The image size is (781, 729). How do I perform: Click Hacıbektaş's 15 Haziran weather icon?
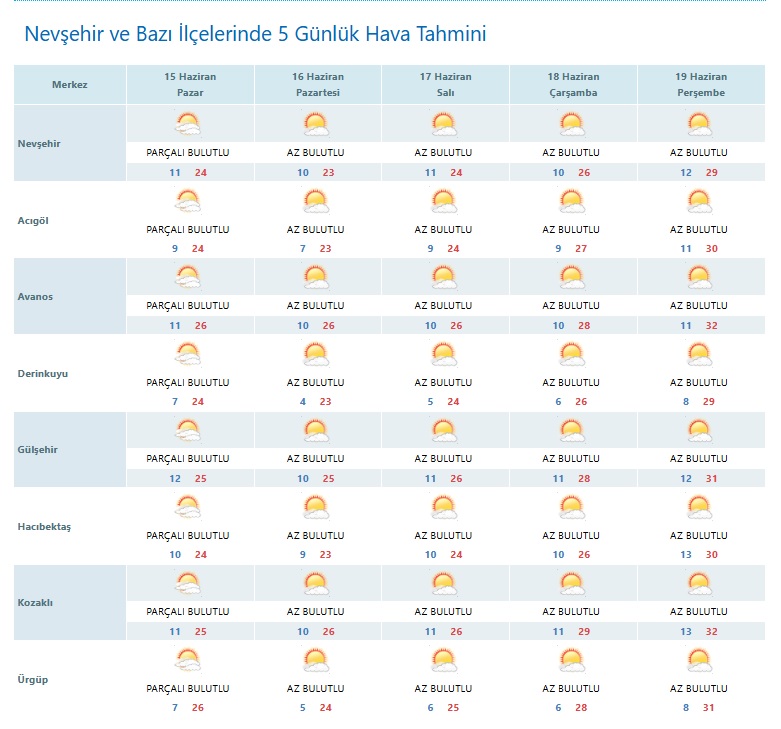(188, 507)
